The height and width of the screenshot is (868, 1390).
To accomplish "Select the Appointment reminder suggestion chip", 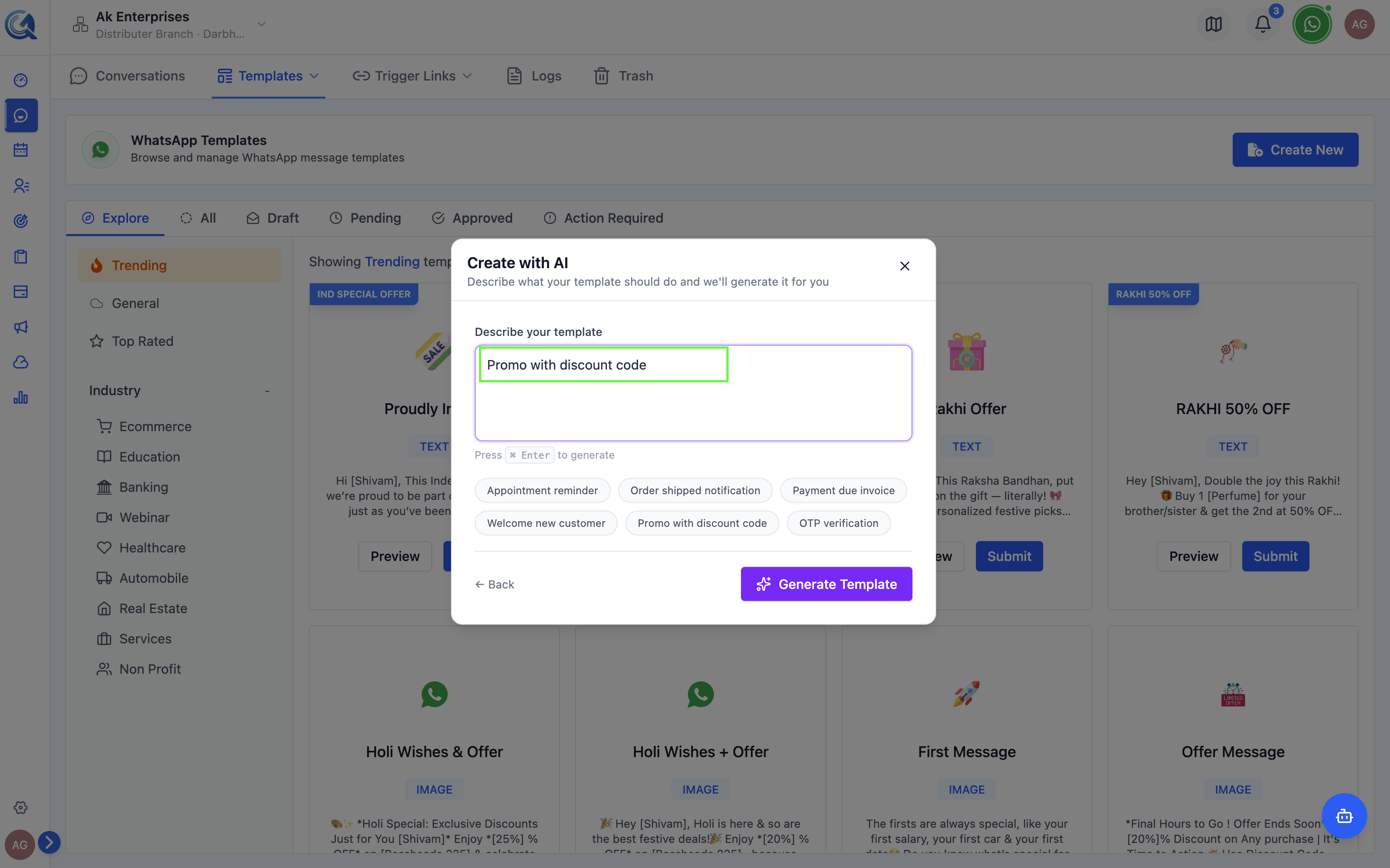I will 542,490.
